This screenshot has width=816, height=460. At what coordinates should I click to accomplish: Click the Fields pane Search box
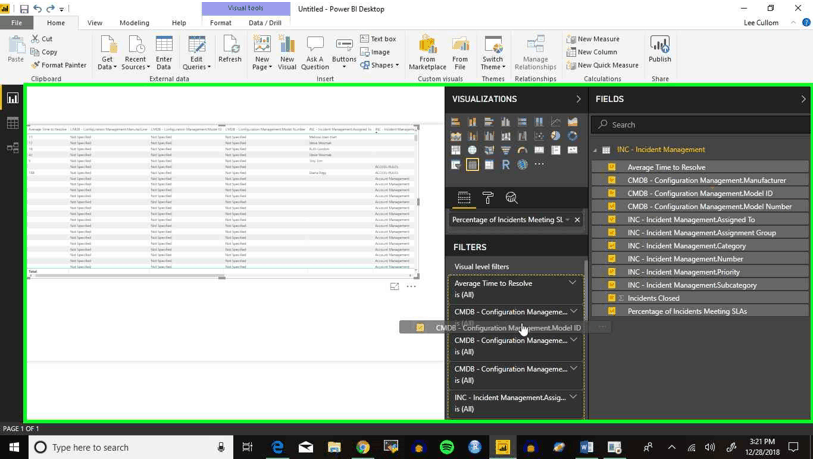(700, 124)
